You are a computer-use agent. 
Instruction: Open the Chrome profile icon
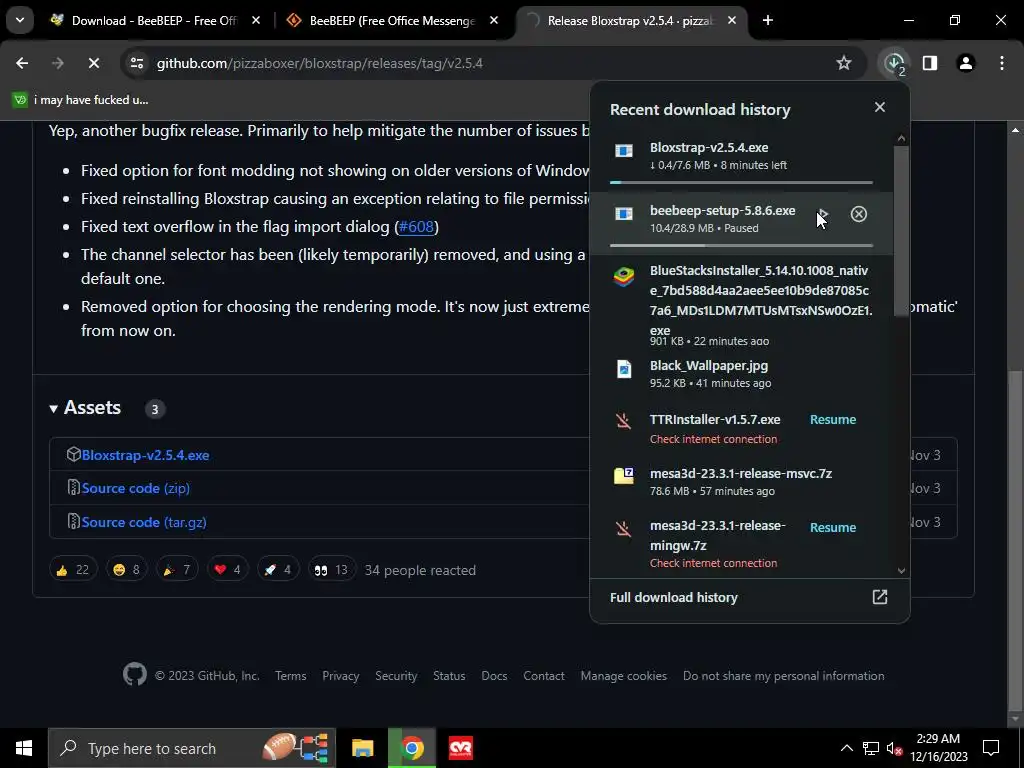tap(966, 63)
